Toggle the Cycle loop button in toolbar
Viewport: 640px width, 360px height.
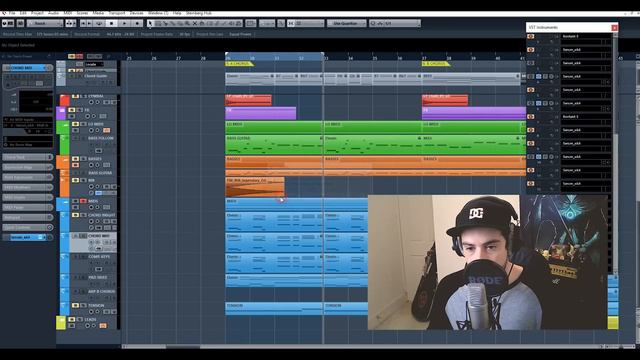98,24
